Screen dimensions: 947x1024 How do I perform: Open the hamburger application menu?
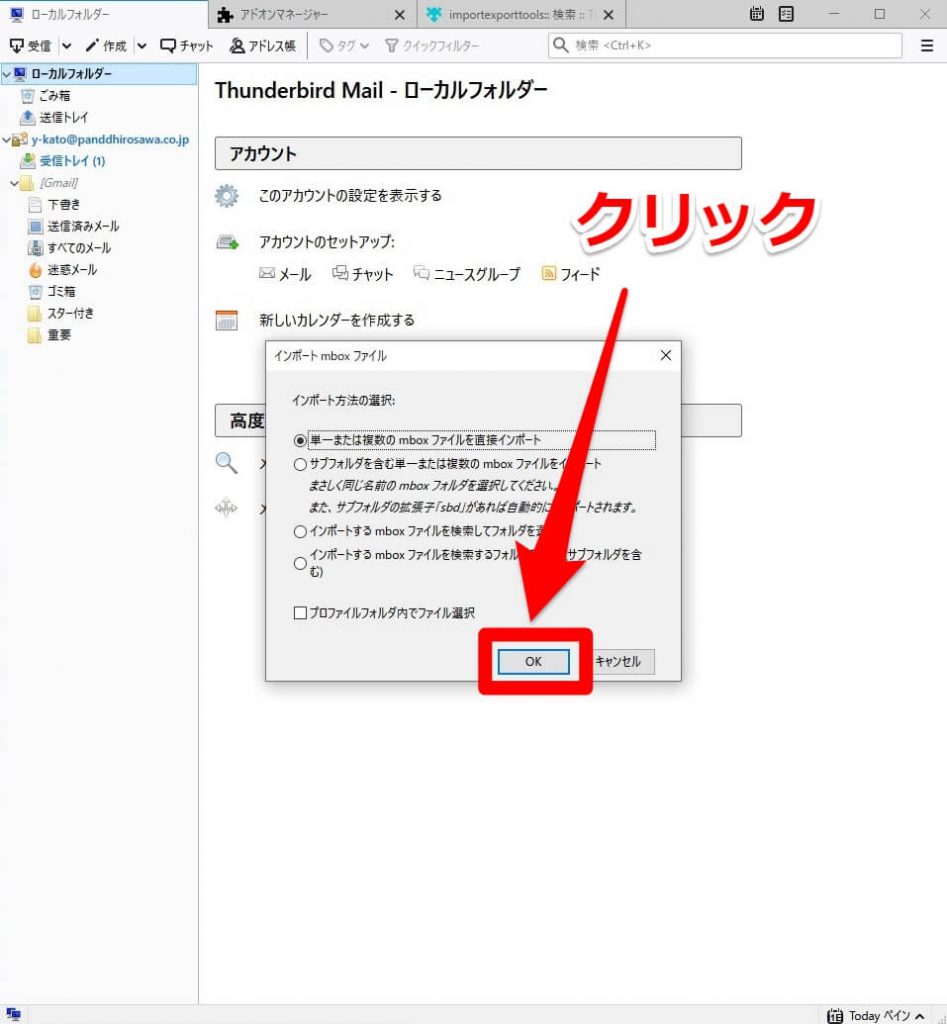click(x=927, y=46)
